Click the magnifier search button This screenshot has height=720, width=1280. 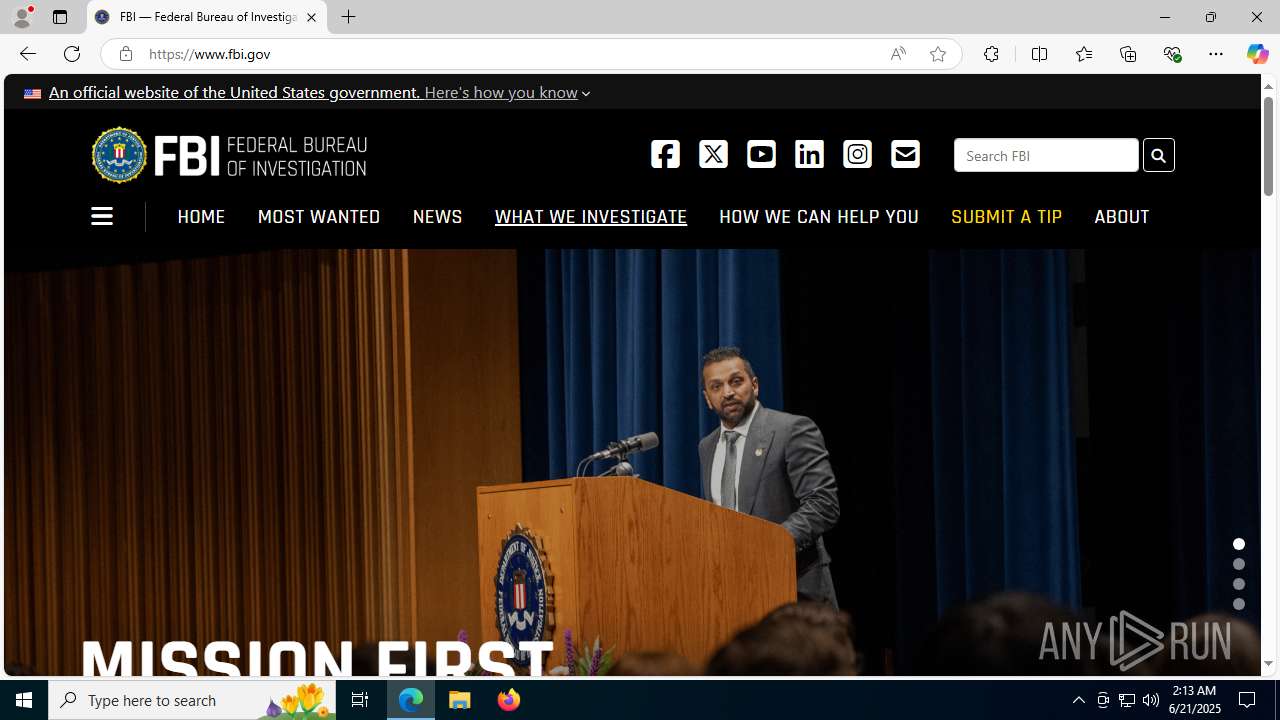[x=1158, y=155]
